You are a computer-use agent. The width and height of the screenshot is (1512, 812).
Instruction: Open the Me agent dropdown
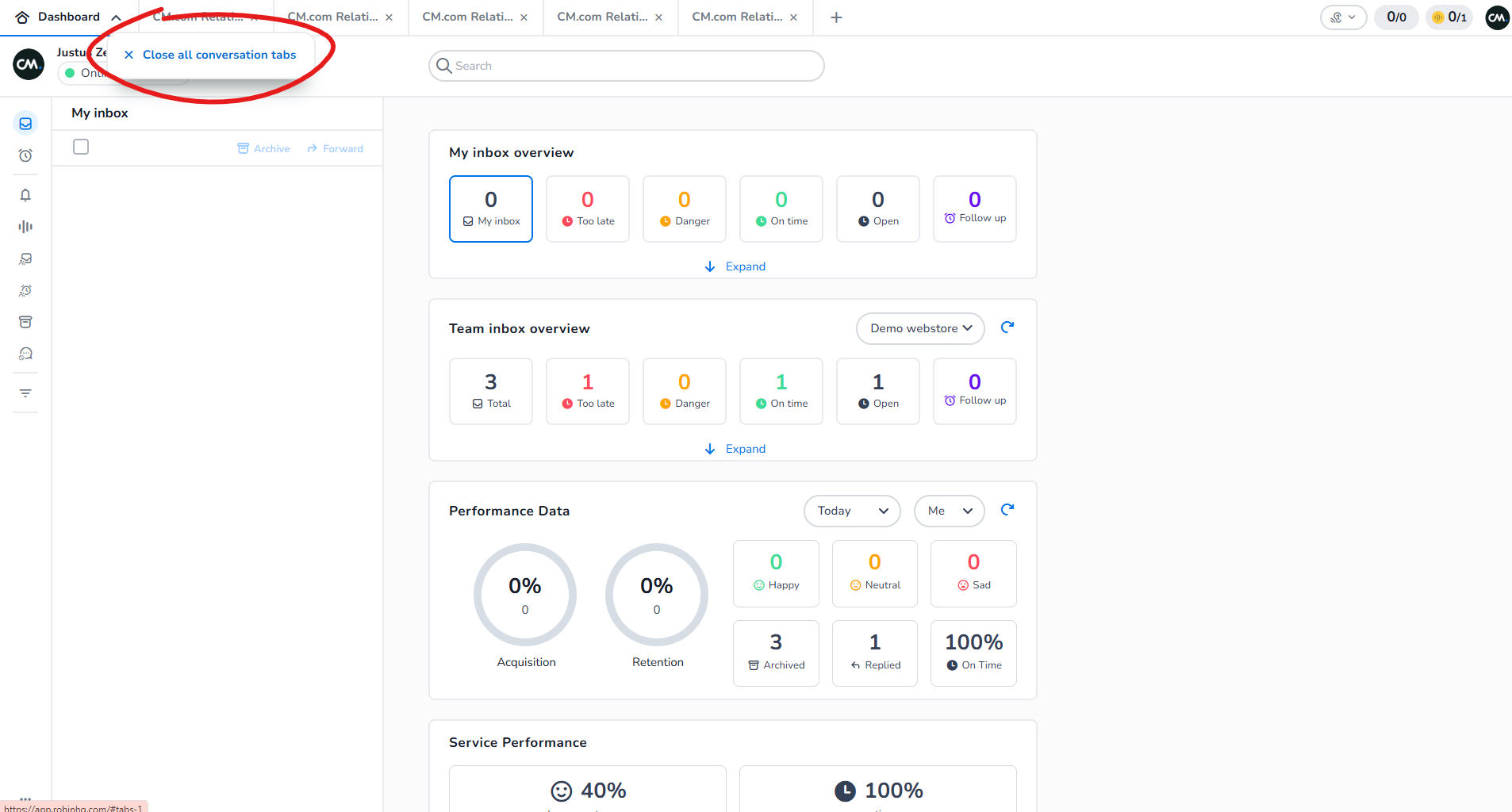(x=949, y=511)
